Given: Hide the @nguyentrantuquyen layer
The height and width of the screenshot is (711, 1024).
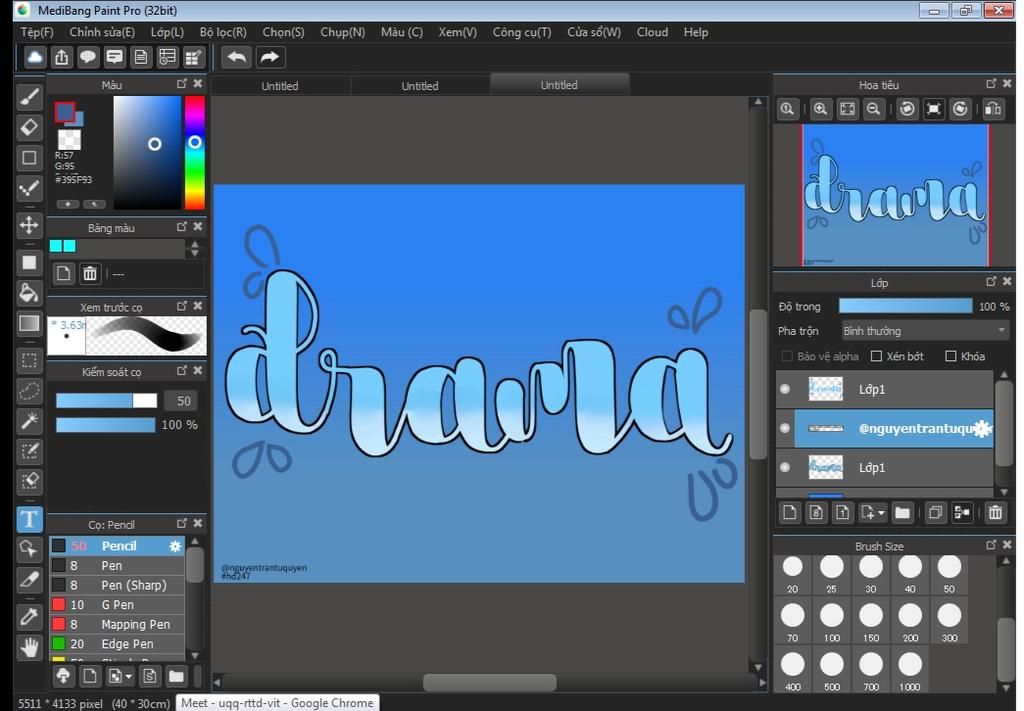Looking at the screenshot, I should (785, 428).
